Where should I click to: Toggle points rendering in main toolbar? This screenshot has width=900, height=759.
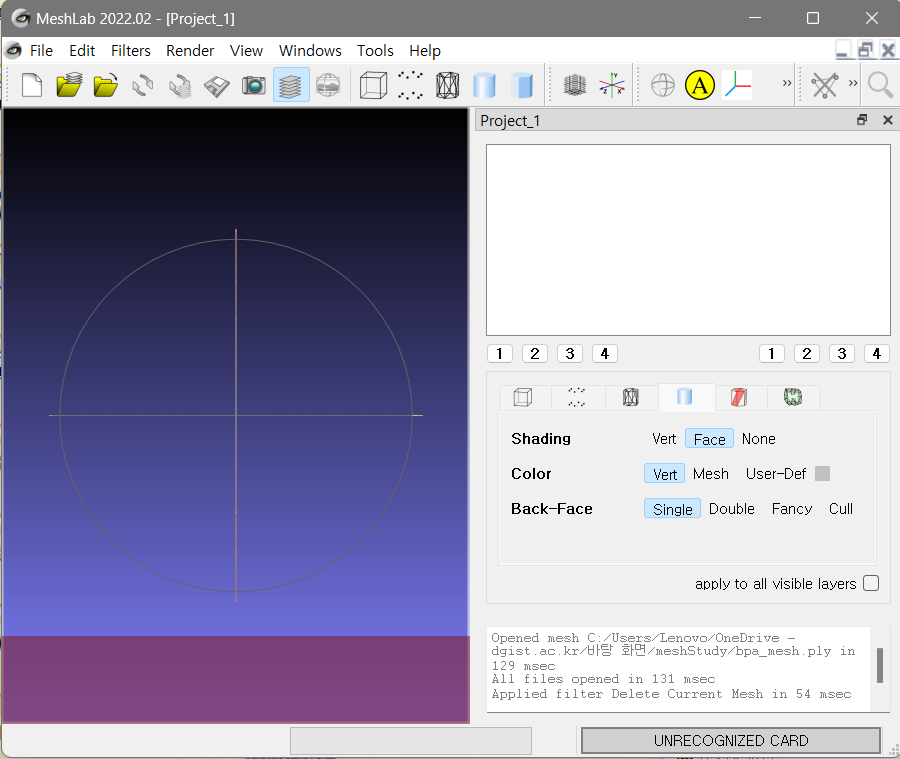pyautogui.click(x=410, y=86)
